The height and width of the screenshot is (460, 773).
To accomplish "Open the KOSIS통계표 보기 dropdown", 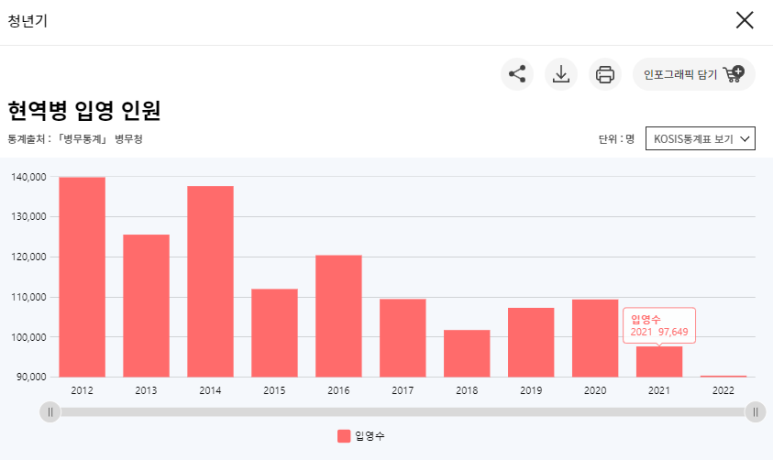I will click(x=700, y=139).
